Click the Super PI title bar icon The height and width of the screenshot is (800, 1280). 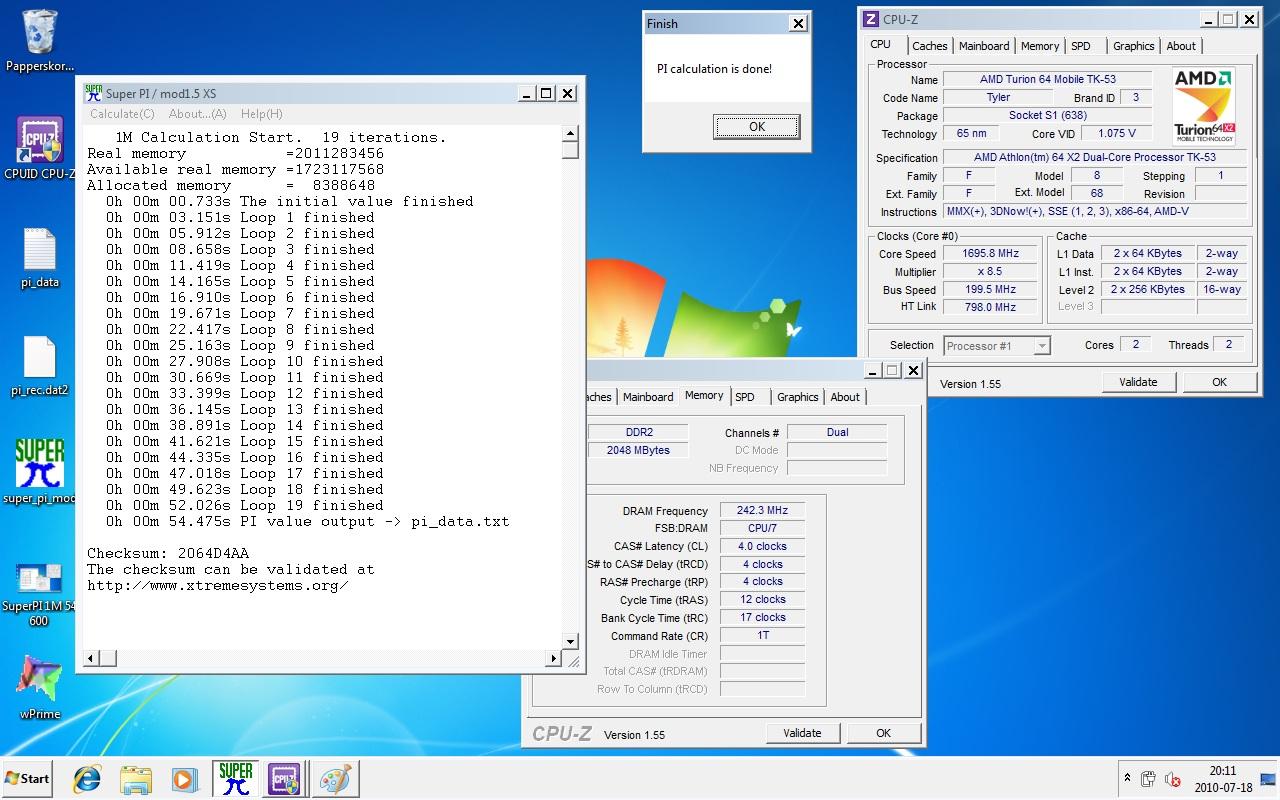pos(93,93)
